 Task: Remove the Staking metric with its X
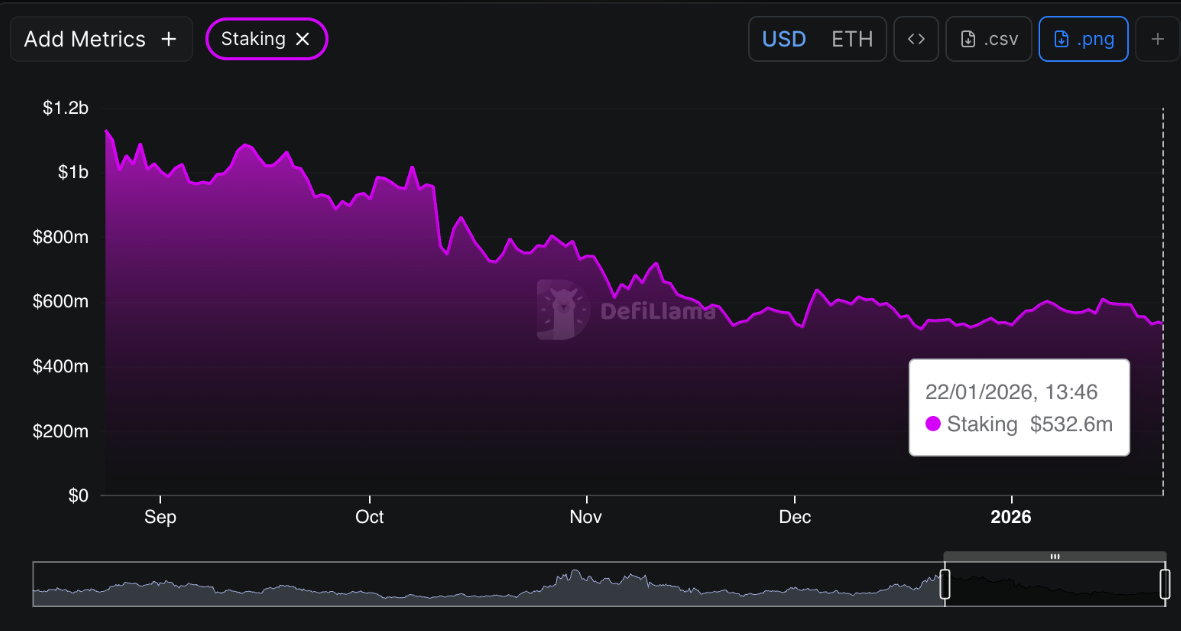tap(303, 39)
